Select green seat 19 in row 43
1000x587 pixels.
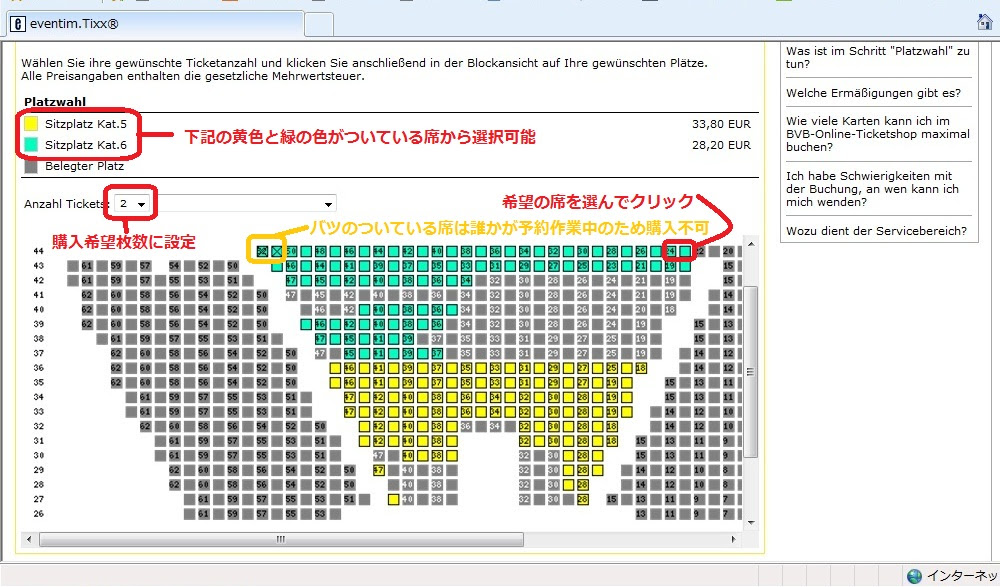670,266
